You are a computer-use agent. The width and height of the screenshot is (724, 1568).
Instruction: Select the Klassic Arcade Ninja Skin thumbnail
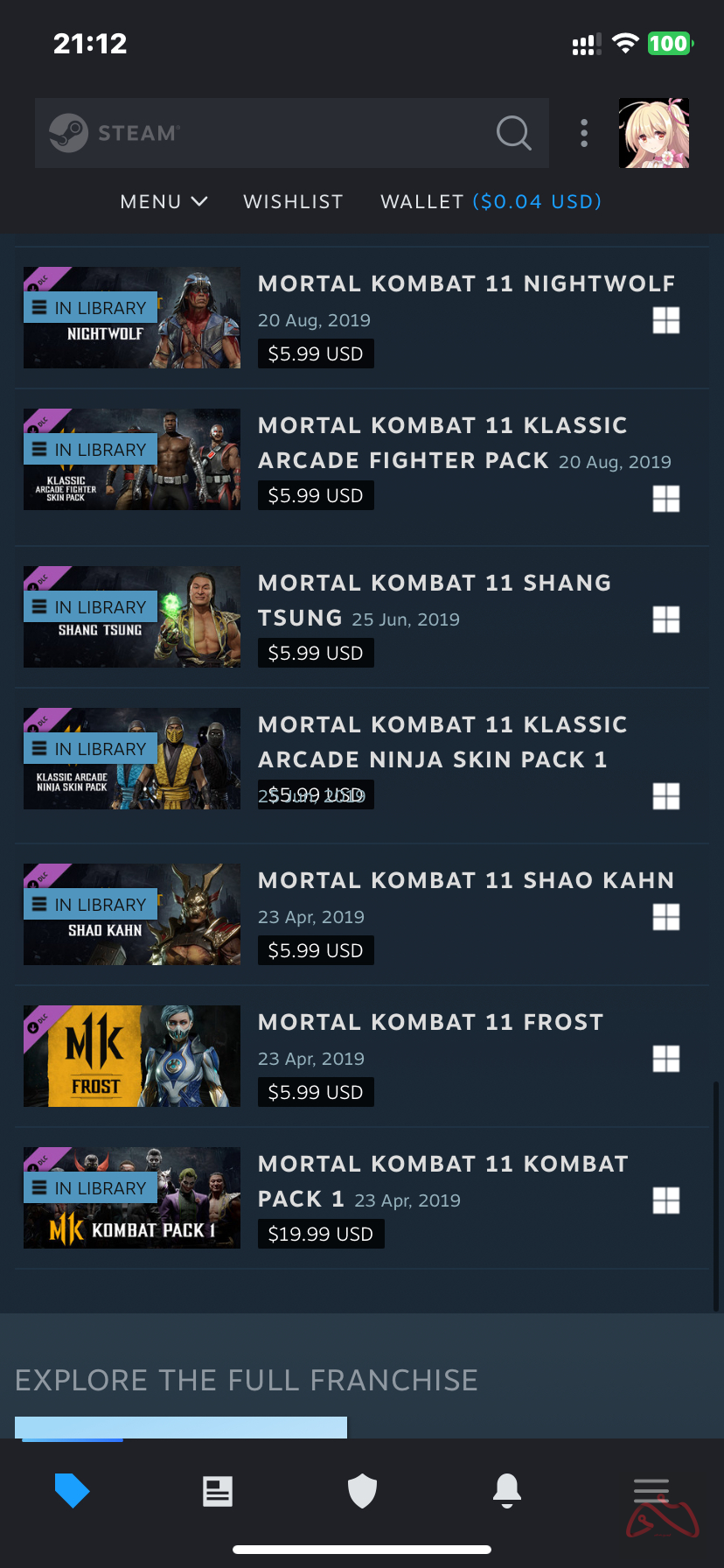click(x=132, y=759)
